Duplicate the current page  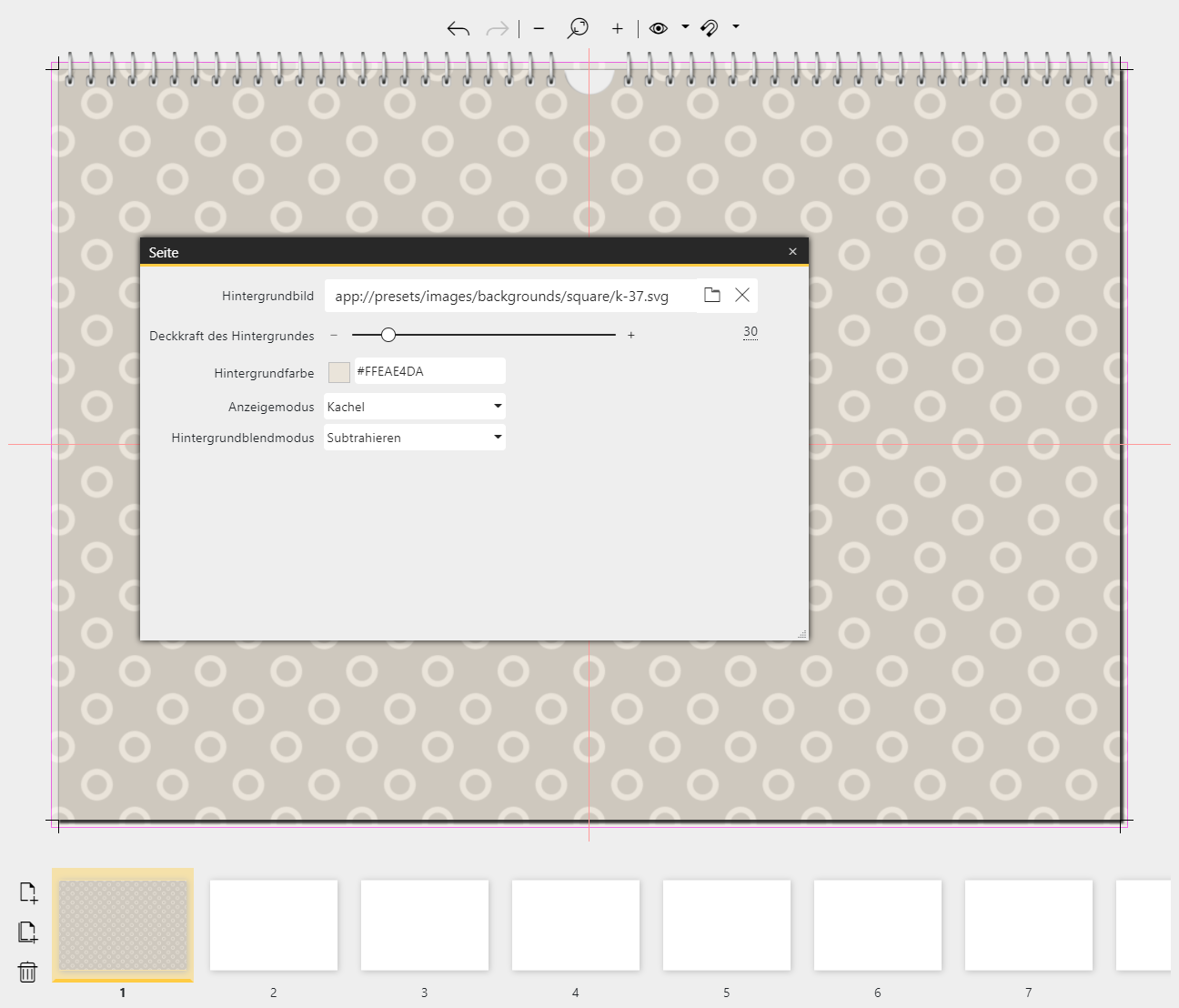(28, 932)
